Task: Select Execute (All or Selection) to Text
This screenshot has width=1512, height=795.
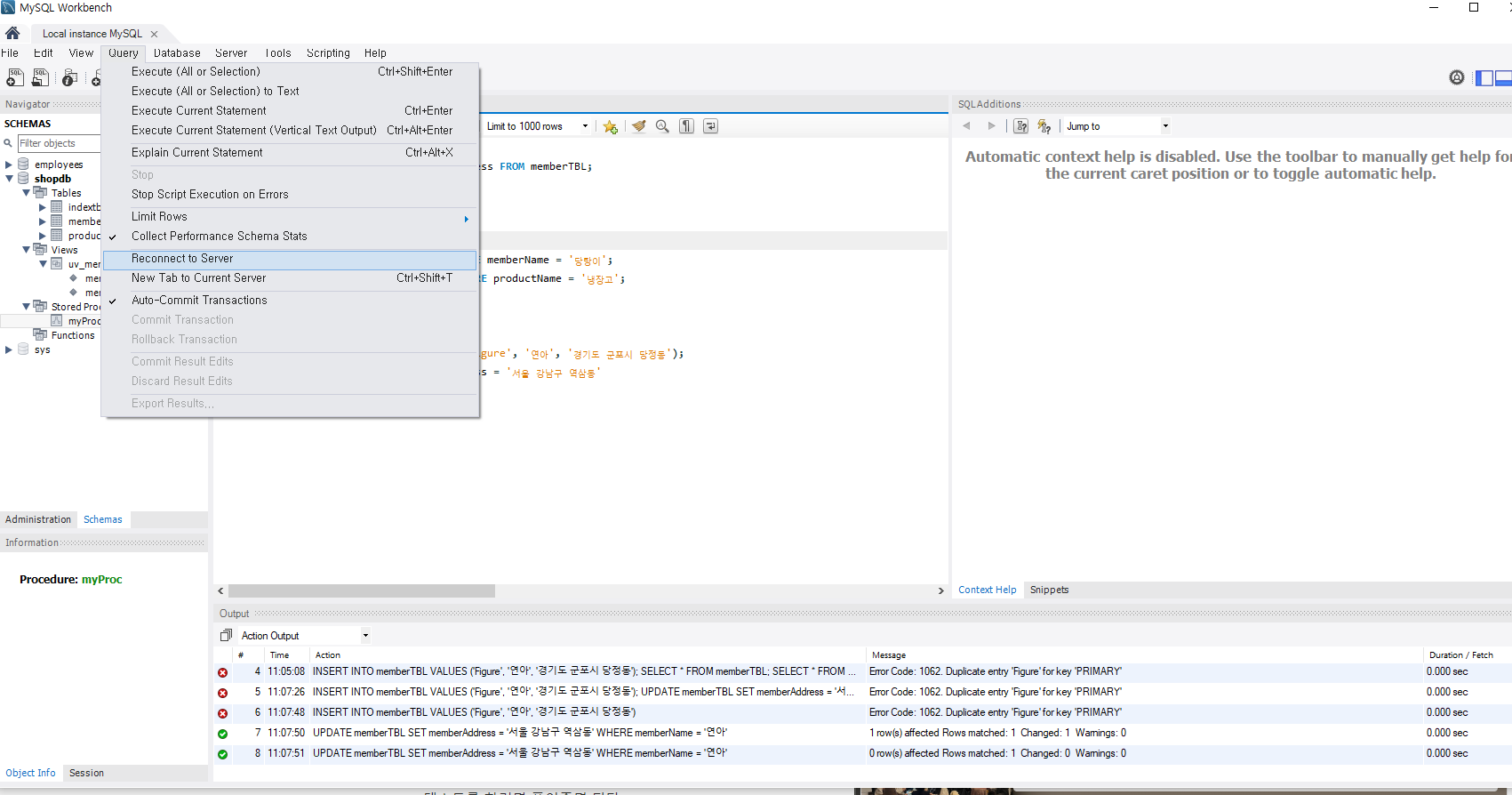Action: click(x=290, y=92)
